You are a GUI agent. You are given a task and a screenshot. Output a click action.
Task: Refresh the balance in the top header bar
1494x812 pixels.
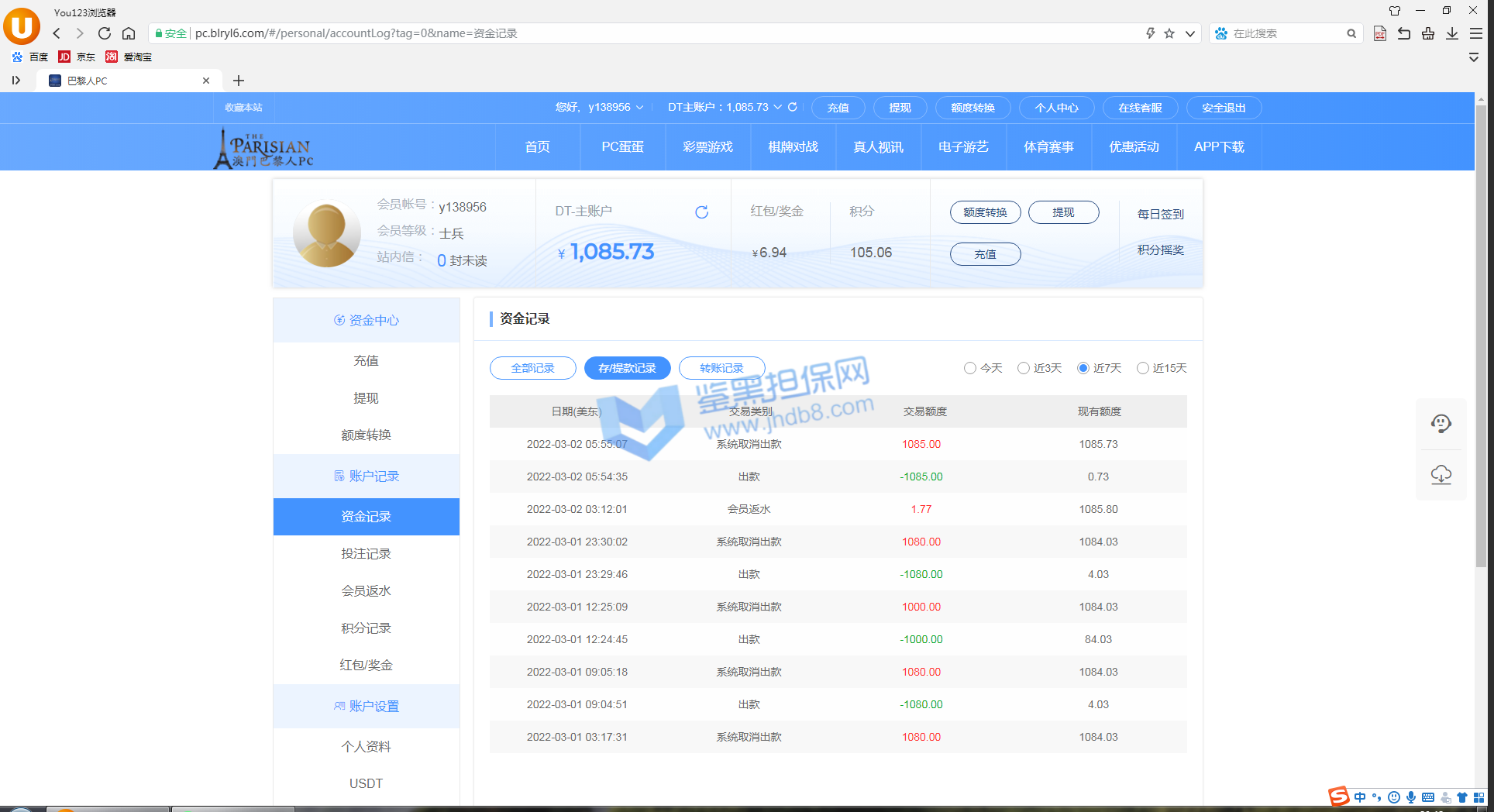coord(793,107)
